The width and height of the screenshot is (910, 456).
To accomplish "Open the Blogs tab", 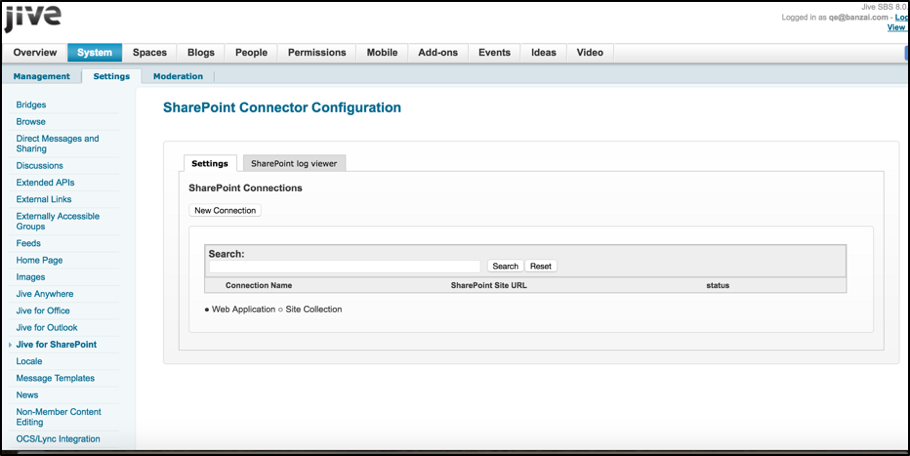I will click(201, 52).
